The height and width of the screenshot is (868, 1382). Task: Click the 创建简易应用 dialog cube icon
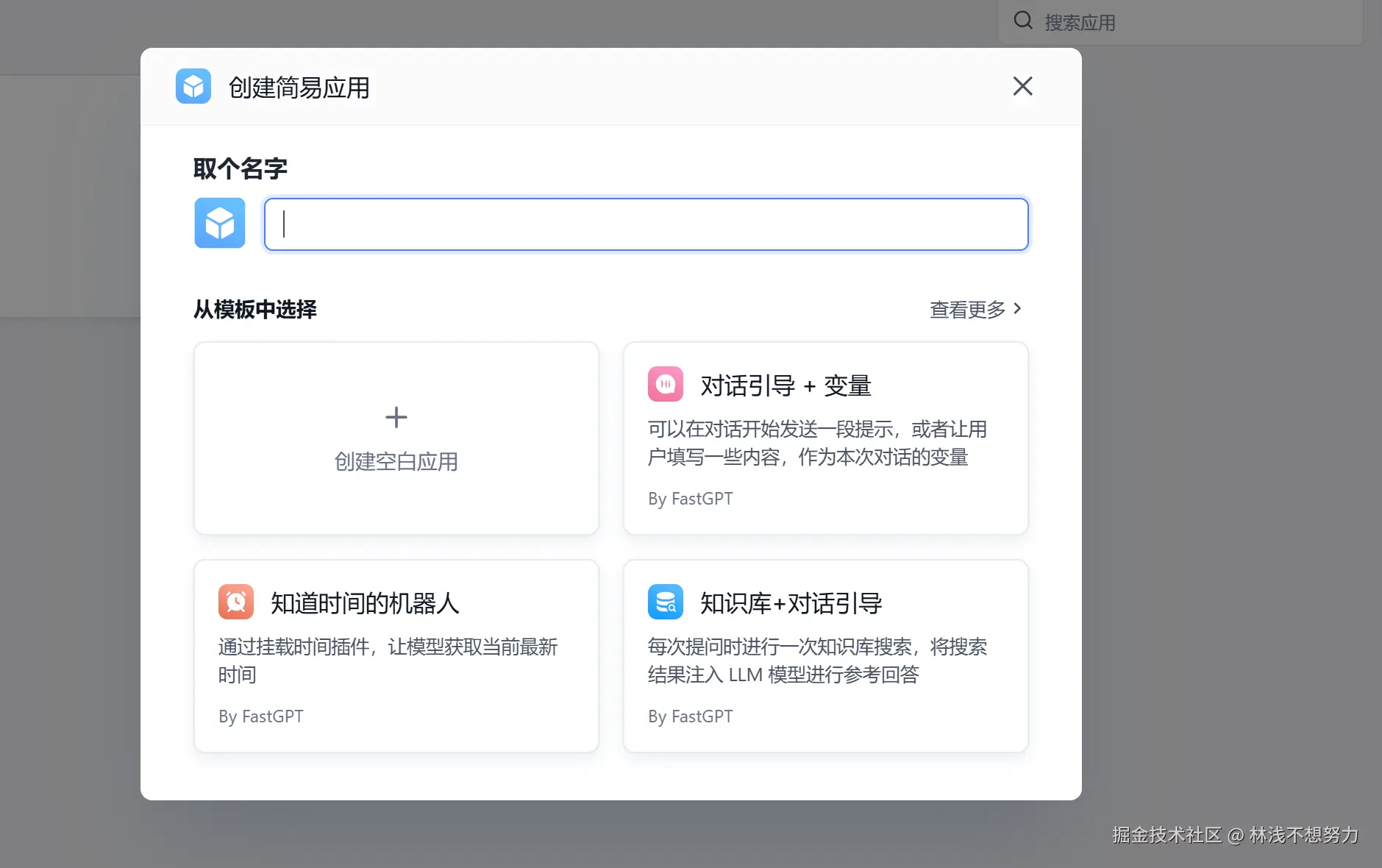pos(193,86)
